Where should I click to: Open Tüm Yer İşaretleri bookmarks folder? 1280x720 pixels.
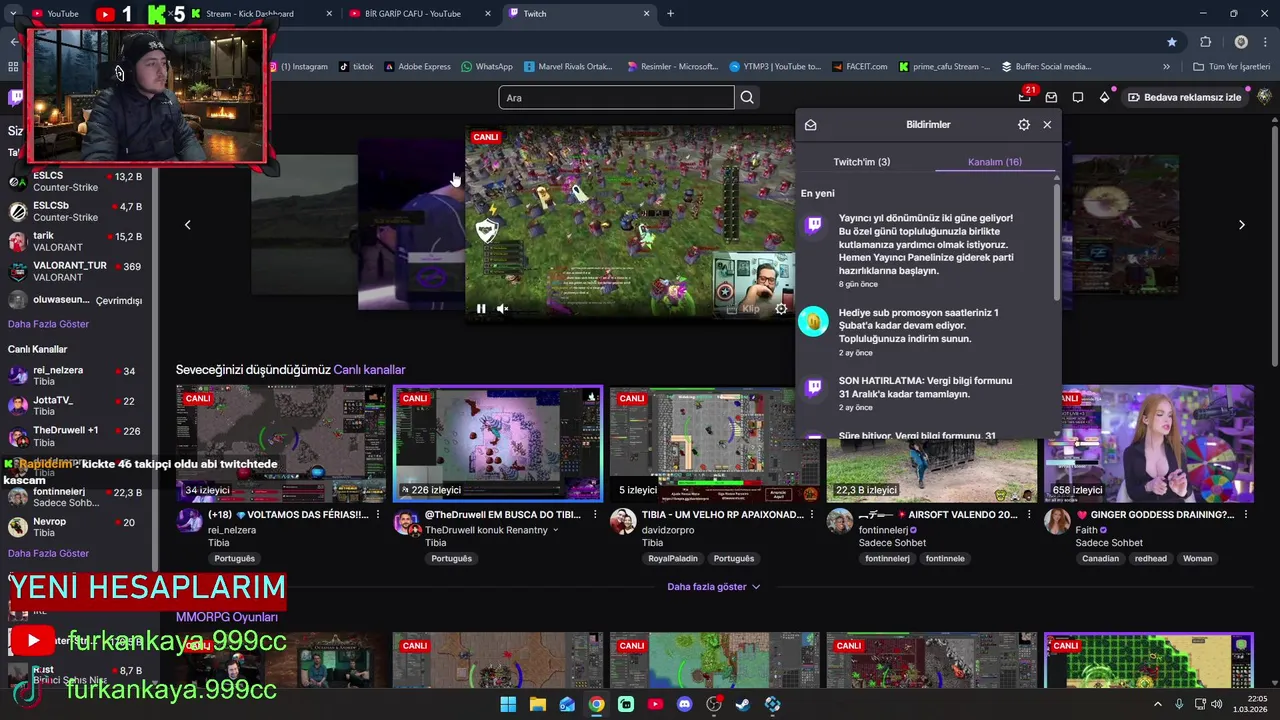(x=1231, y=67)
